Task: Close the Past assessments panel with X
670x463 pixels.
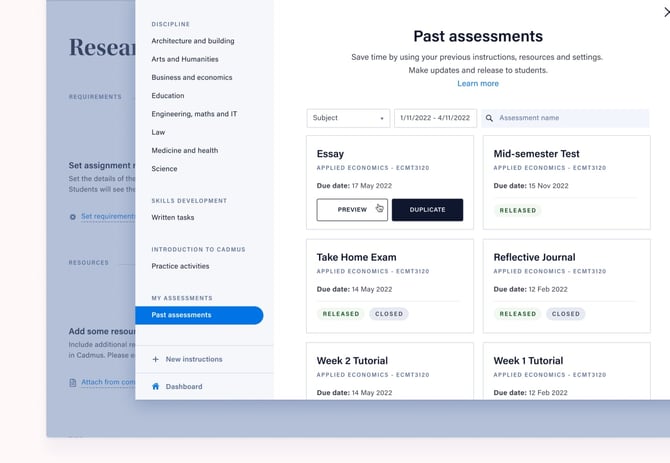Action: pyautogui.click(x=667, y=12)
